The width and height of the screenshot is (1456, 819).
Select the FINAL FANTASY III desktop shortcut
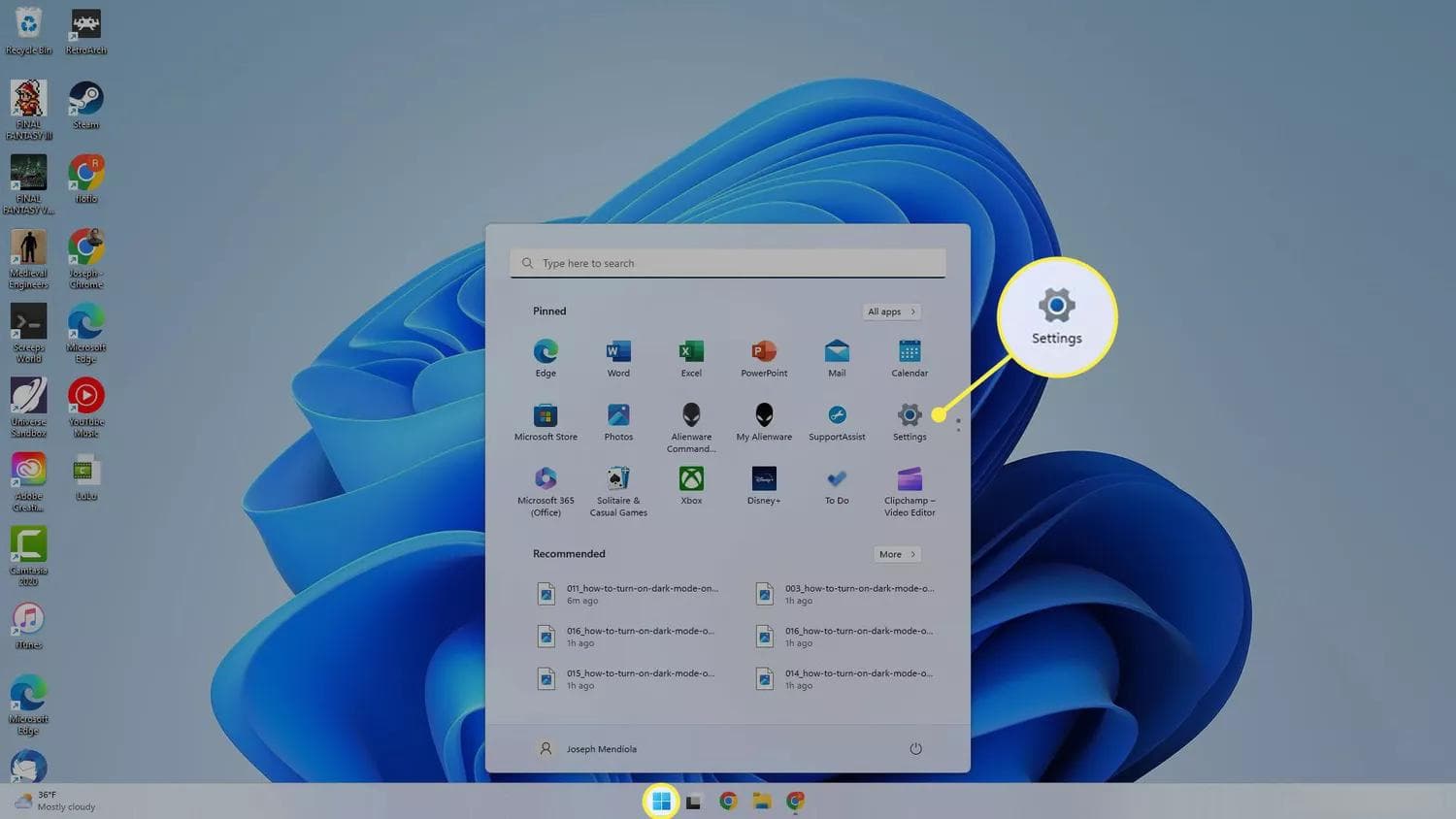[28, 111]
